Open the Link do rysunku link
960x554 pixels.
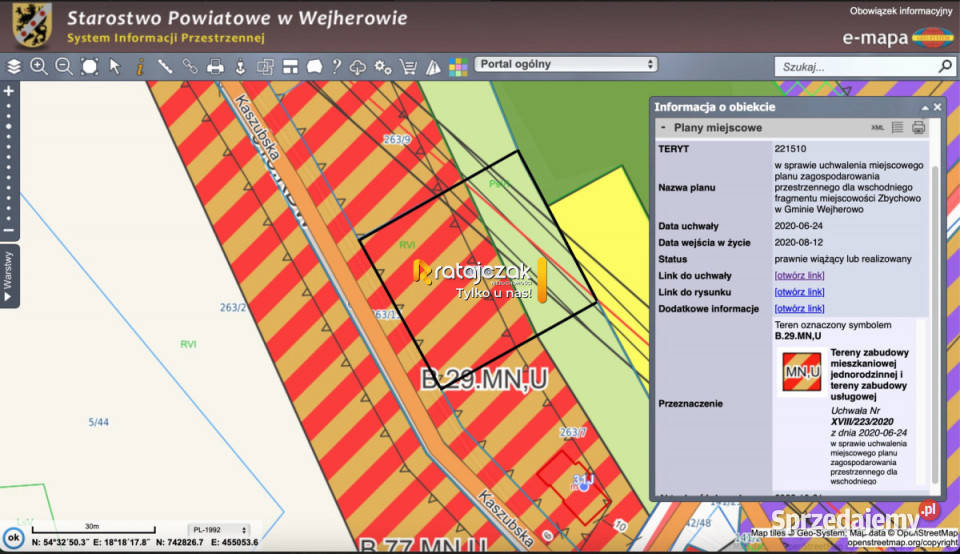pyautogui.click(x=799, y=292)
